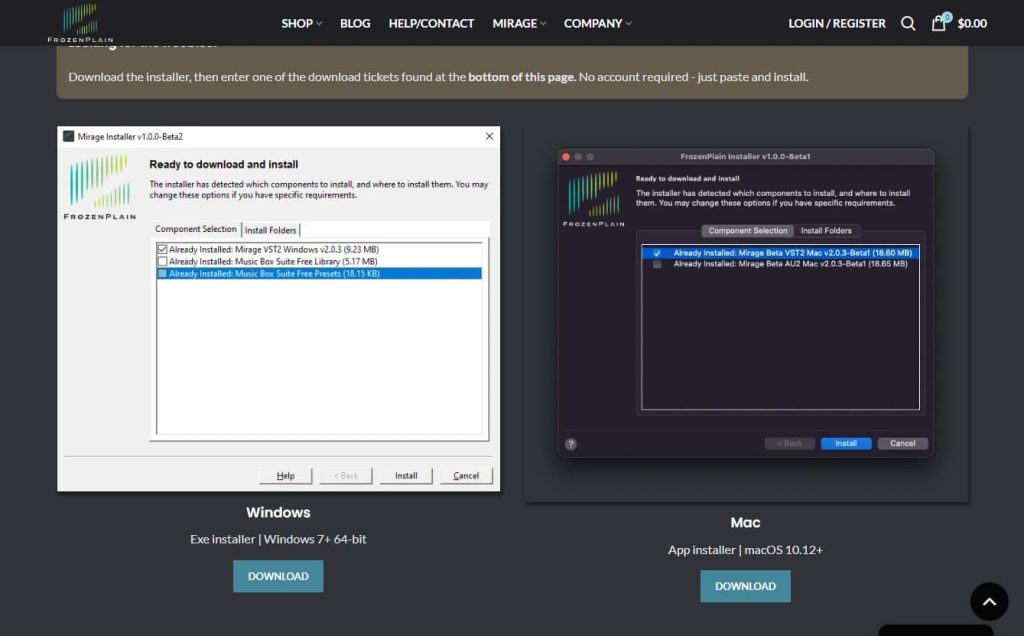Check the Mirage Beta AU2 Mac checkbox
This screenshot has height=636, width=1024.
(657, 264)
